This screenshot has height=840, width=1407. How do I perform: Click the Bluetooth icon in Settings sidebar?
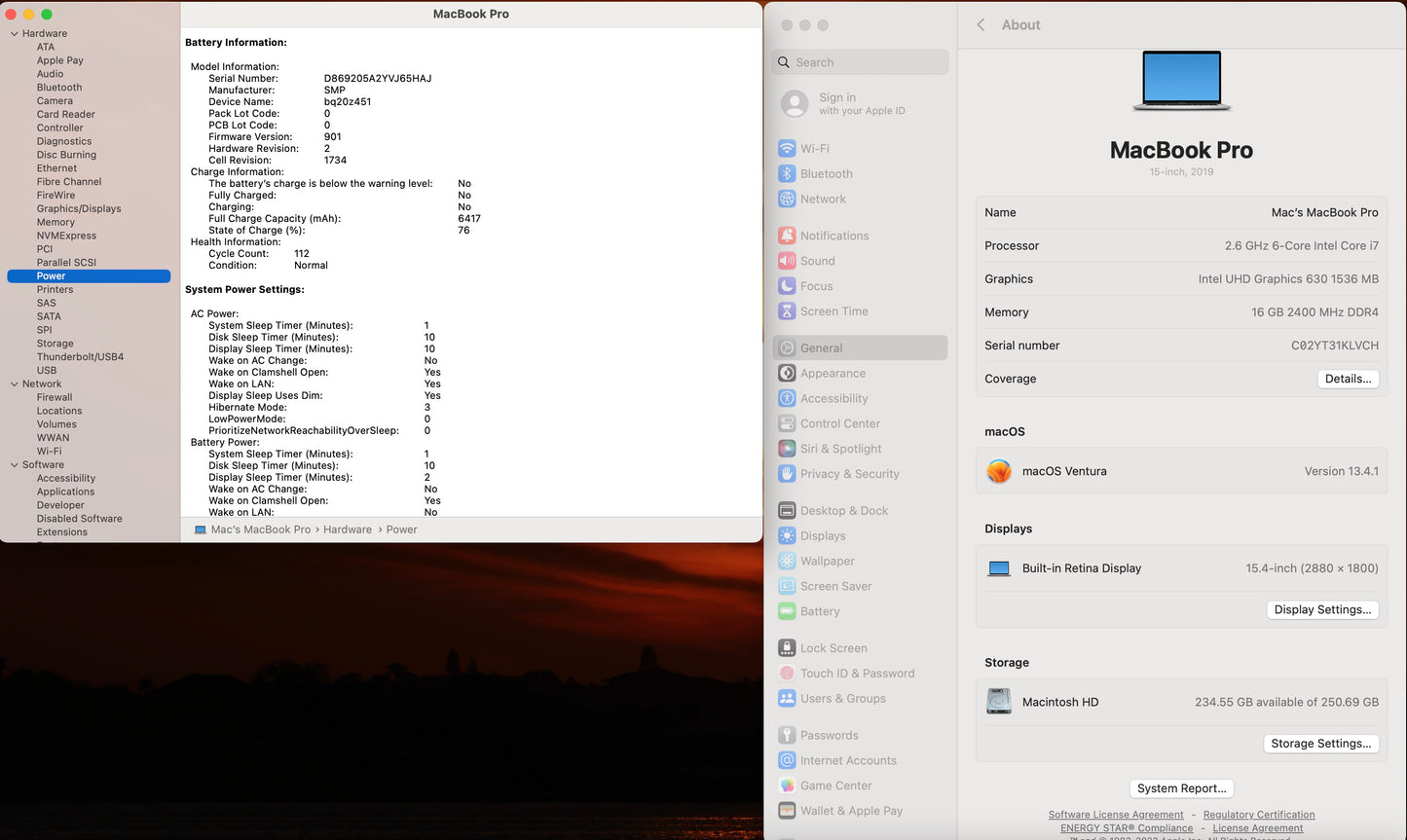click(x=787, y=174)
